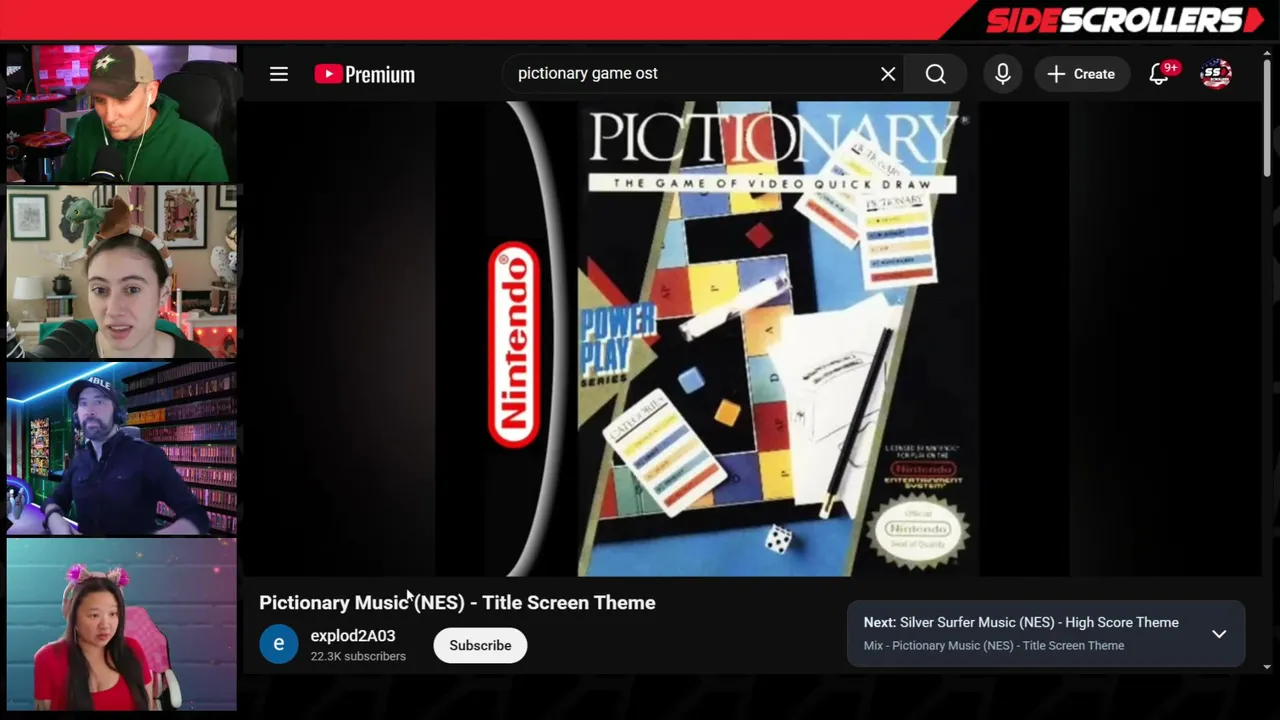Click 'Next: Silver Surfer Music (NES) - High Score Theme'
1280x720 pixels.
tap(1021, 622)
